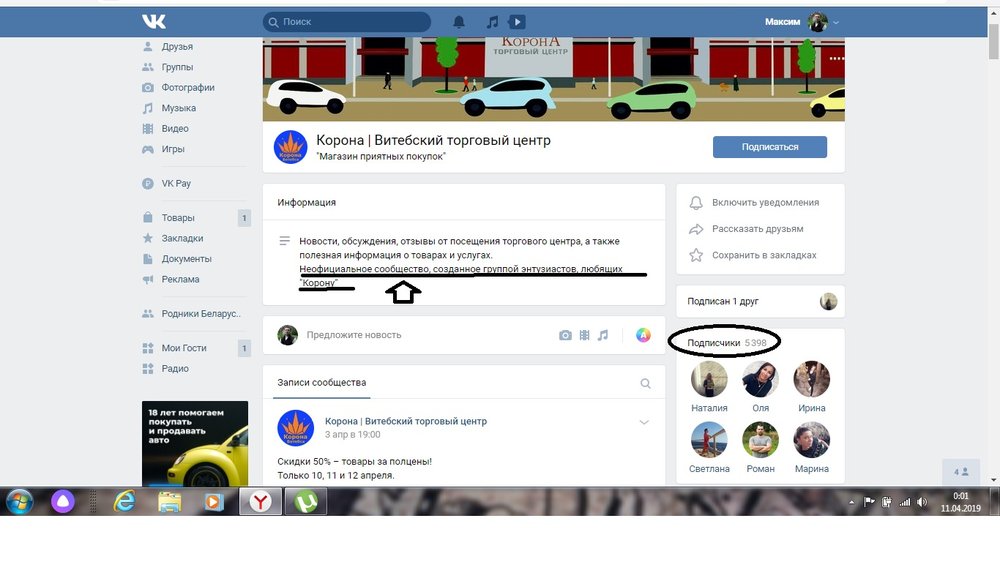
Task: Search community posts with magnifier icon
Action: (645, 383)
